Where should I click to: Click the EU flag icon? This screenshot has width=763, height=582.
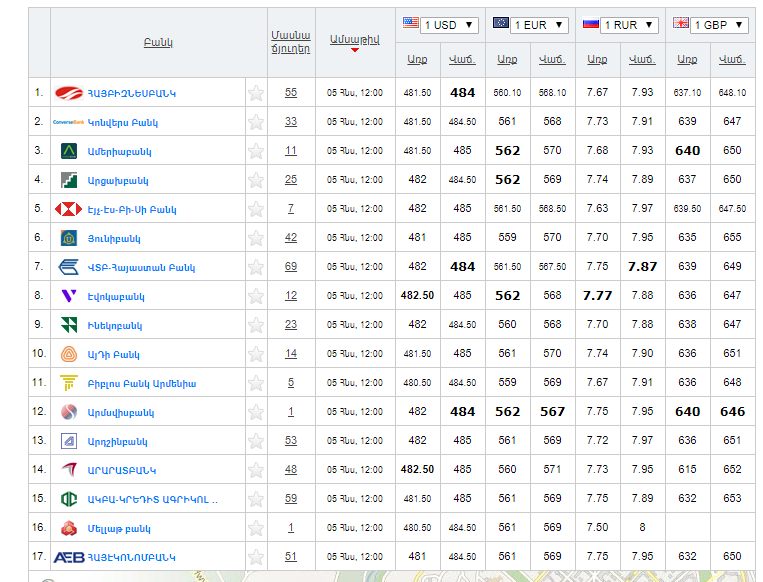(501, 22)
